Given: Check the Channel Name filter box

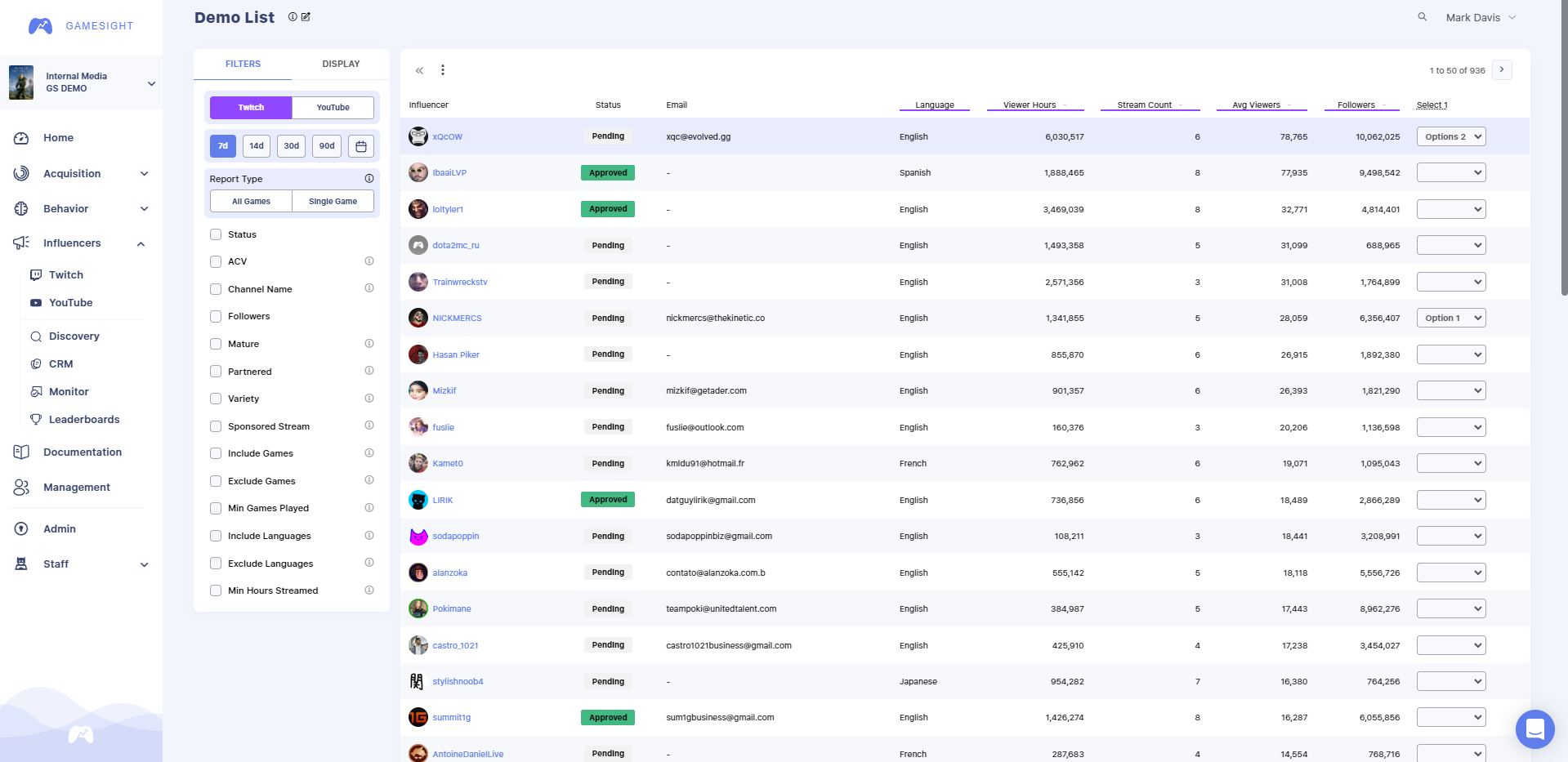Looking at the screenshot, I should (x=216, y=289).
